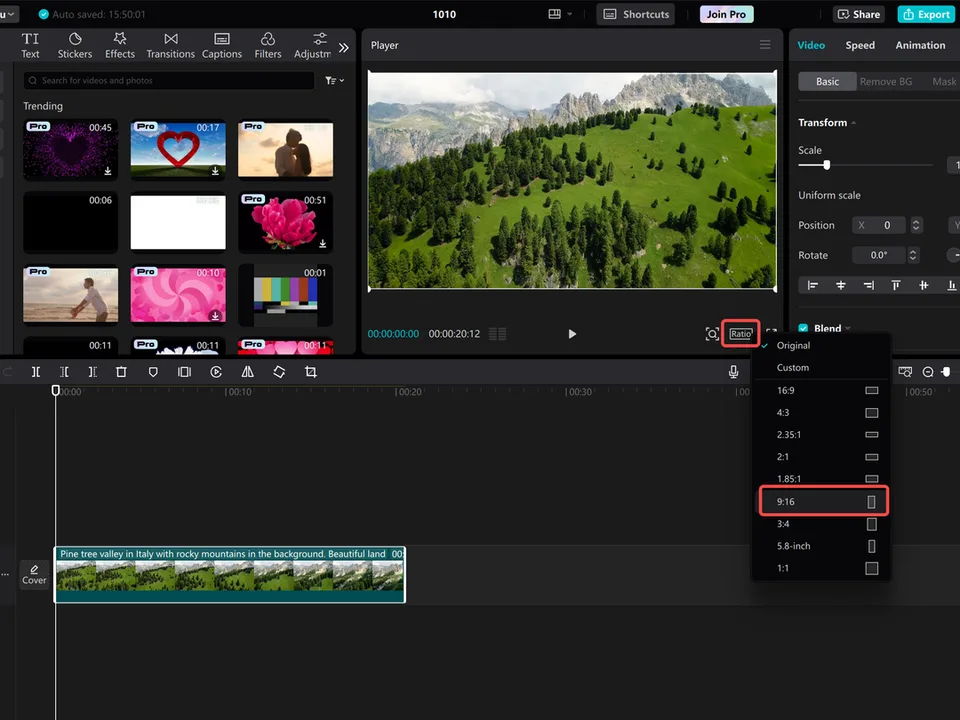Align clip vertical center
960x720 pixels.
(923, 285)
